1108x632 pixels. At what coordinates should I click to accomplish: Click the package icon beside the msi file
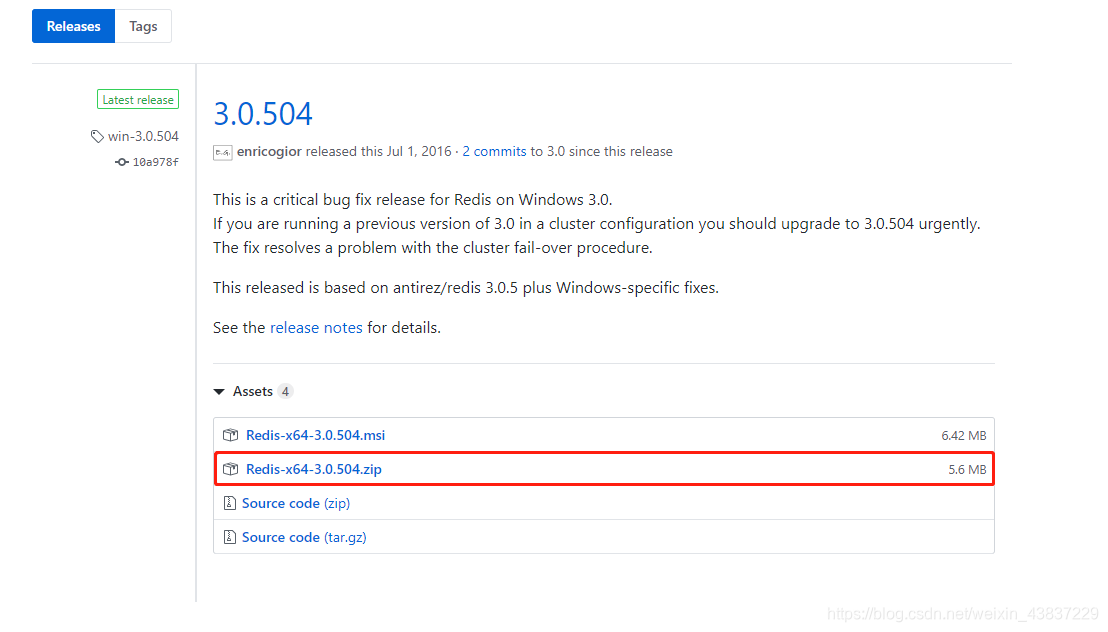pyautogui.click(x=230, y=435)
